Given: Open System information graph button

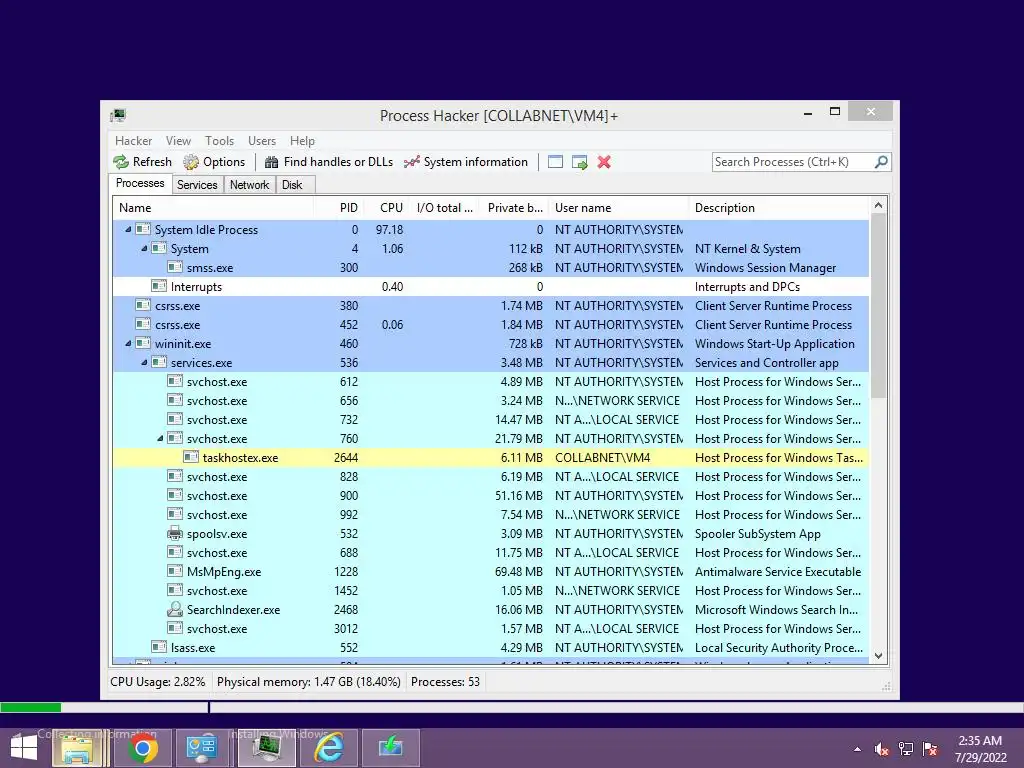Looking at the screenshot, I should click(466, 162).
